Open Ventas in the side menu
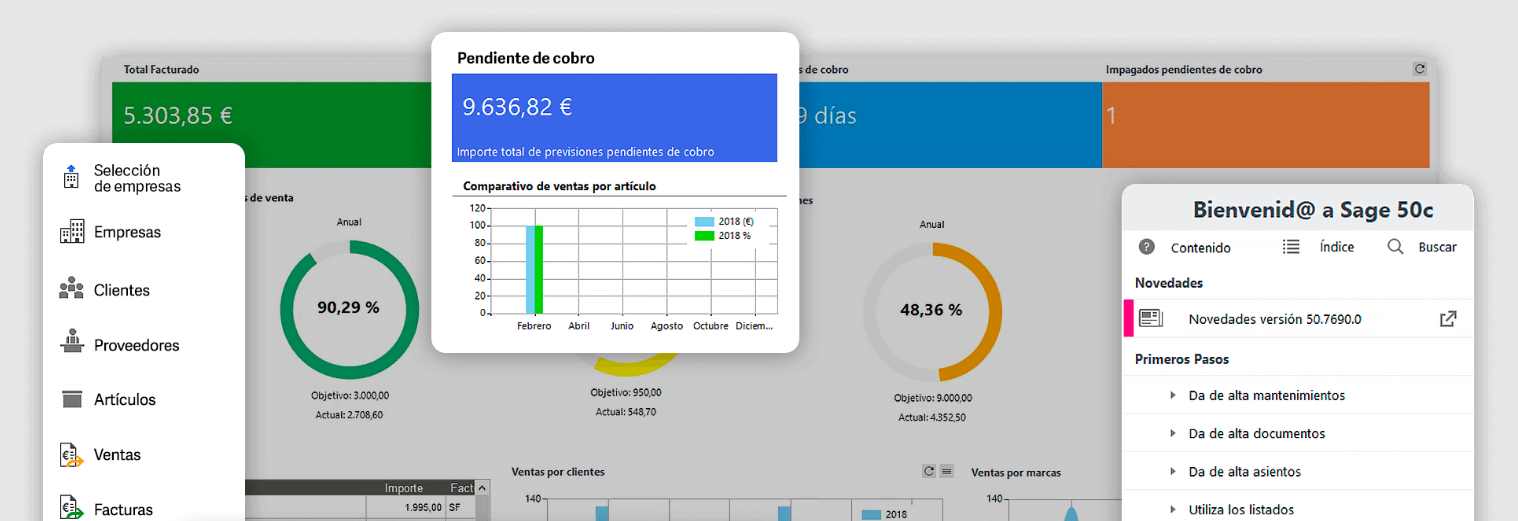 click(x=117, y=454)
